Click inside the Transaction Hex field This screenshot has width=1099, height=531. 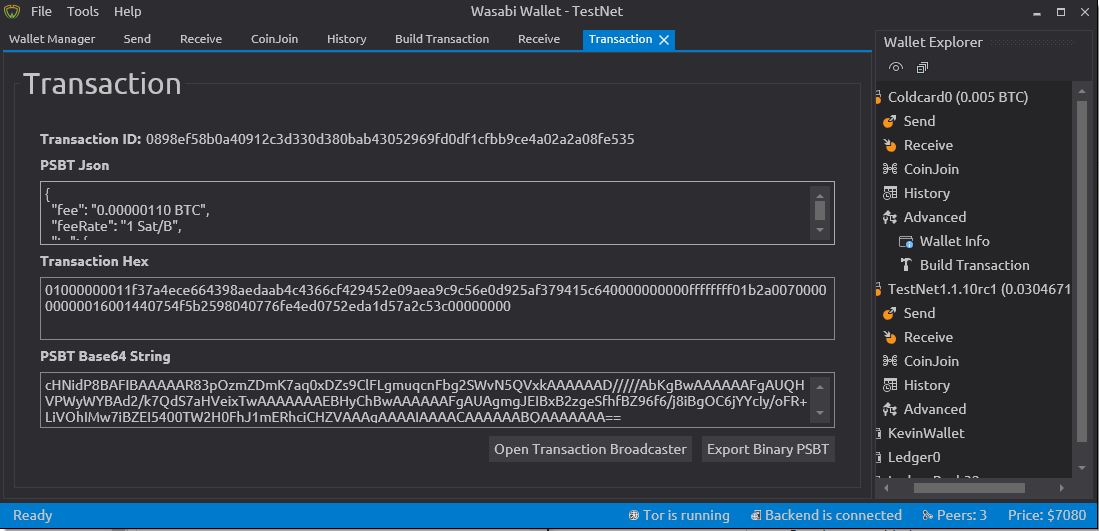tap(437, 308)
